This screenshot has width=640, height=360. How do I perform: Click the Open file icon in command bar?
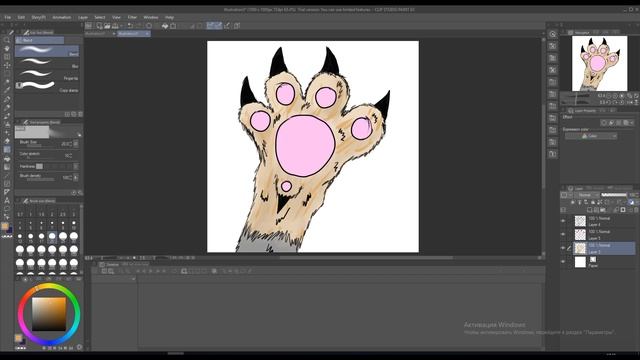(107, 26)
